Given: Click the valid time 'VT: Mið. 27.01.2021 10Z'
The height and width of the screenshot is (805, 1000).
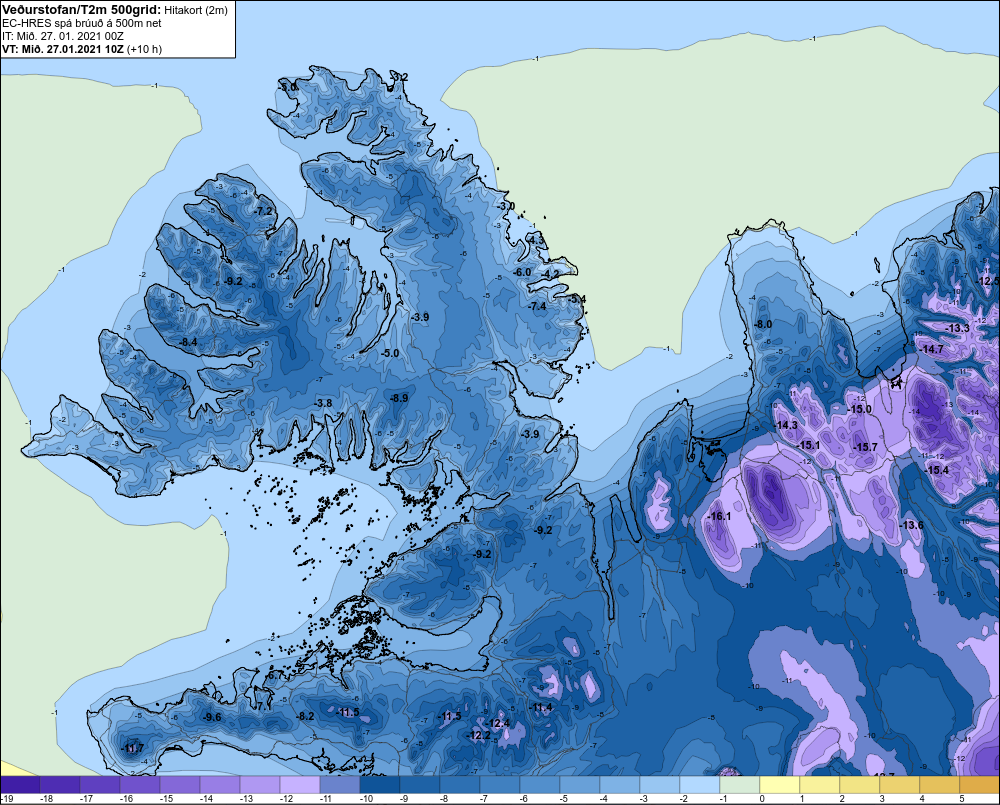Looking at the screenshot, I should click(x=62, y=49).
